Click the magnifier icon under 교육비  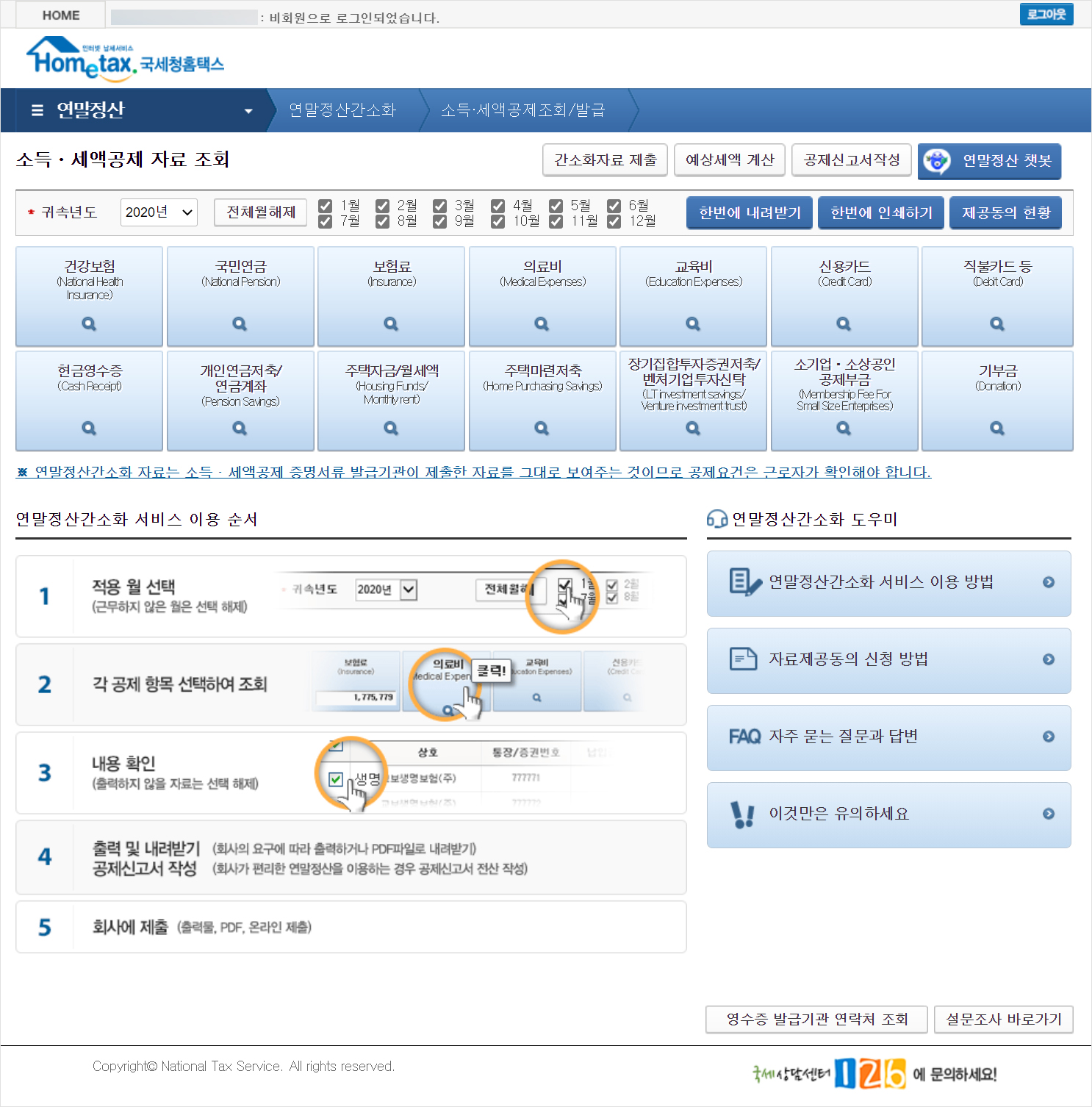click(693, 323)
